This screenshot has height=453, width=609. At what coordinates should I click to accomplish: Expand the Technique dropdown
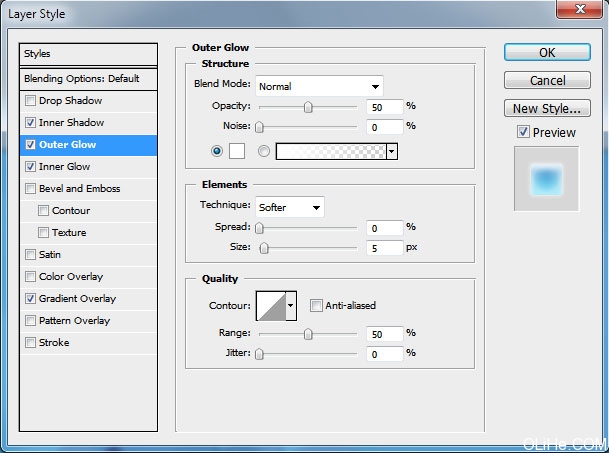(290, 207)
